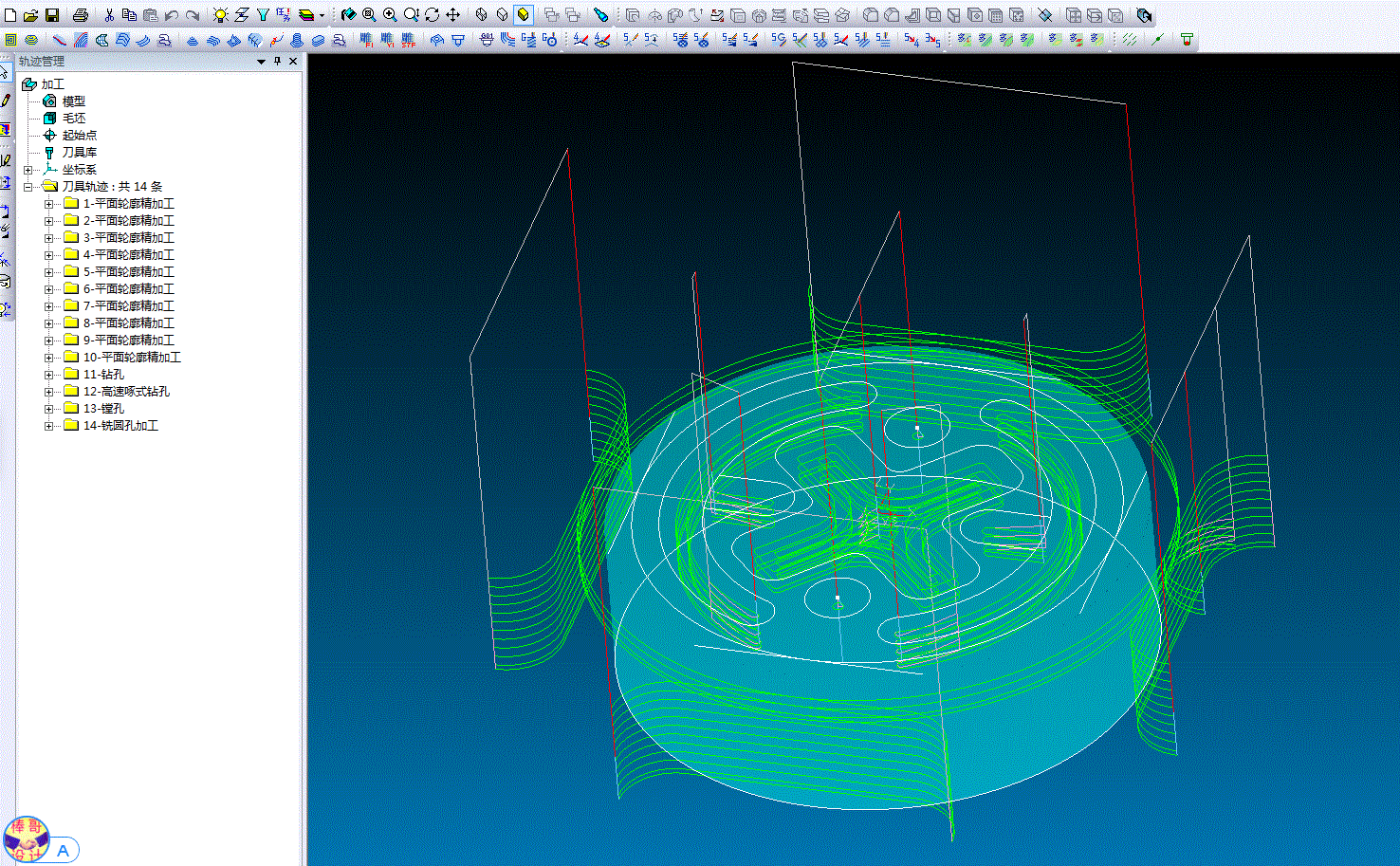
Task: Select the Zoom In magnifier tool
Action: [x=390, y=15]
